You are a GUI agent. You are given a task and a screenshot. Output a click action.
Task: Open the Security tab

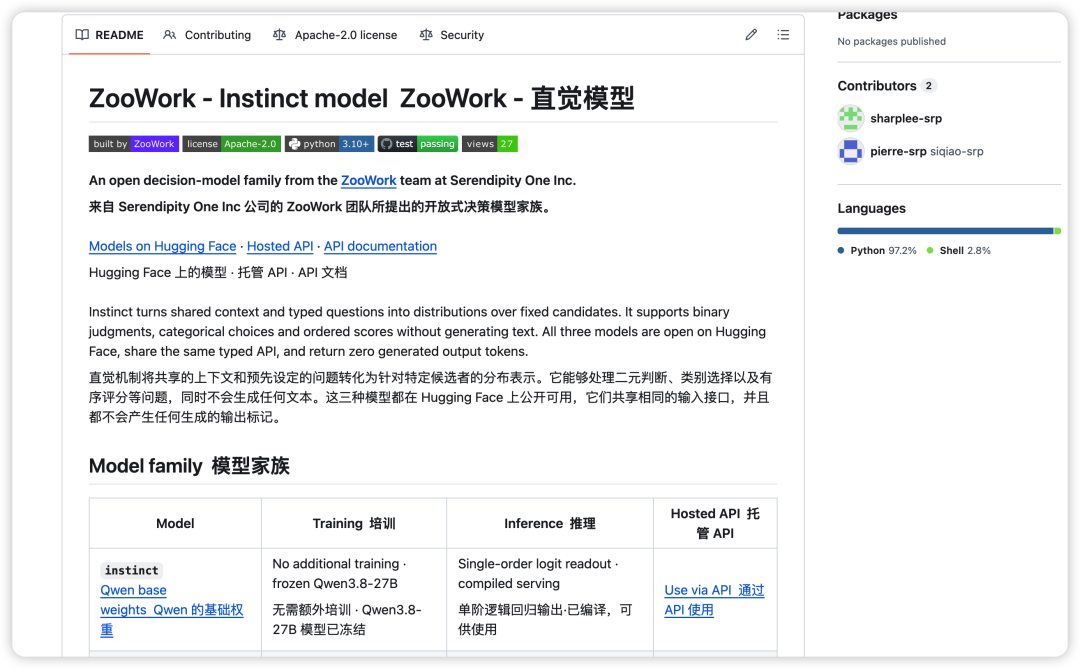(x=452, y=34)
